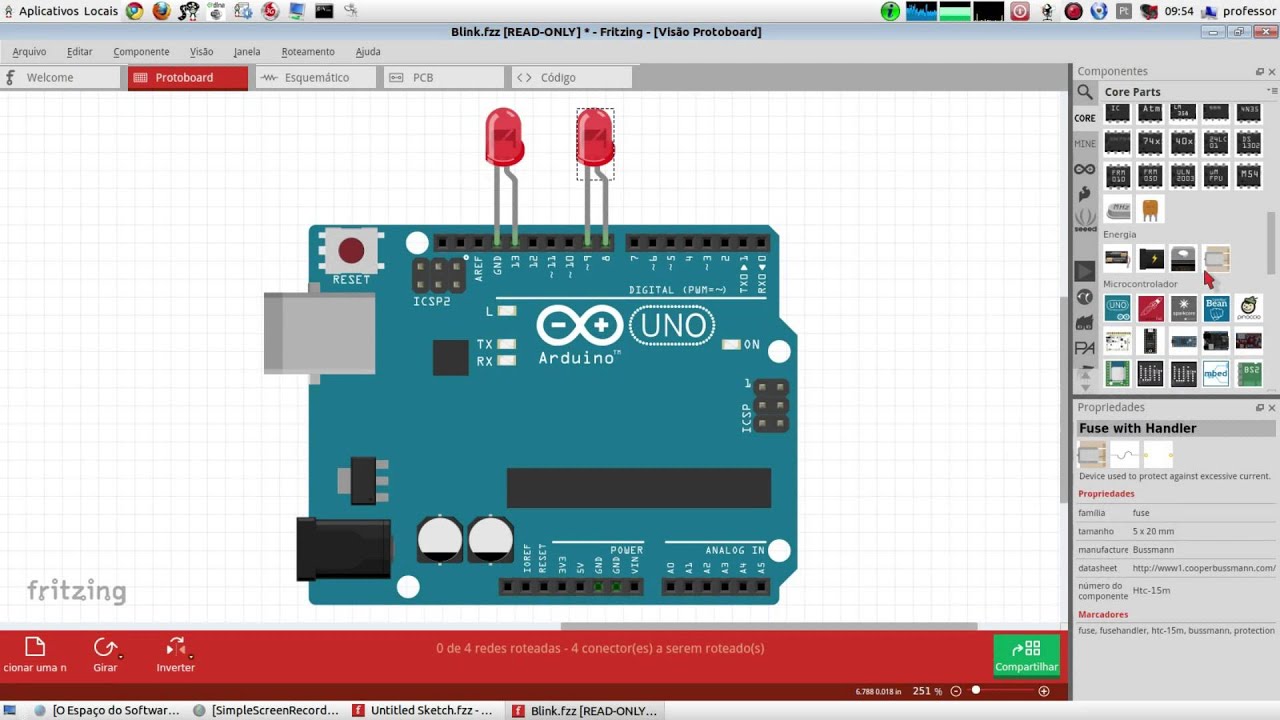Open the Inverter flip options arrow
Screen dimensions: 1280x720
[191, 657]
